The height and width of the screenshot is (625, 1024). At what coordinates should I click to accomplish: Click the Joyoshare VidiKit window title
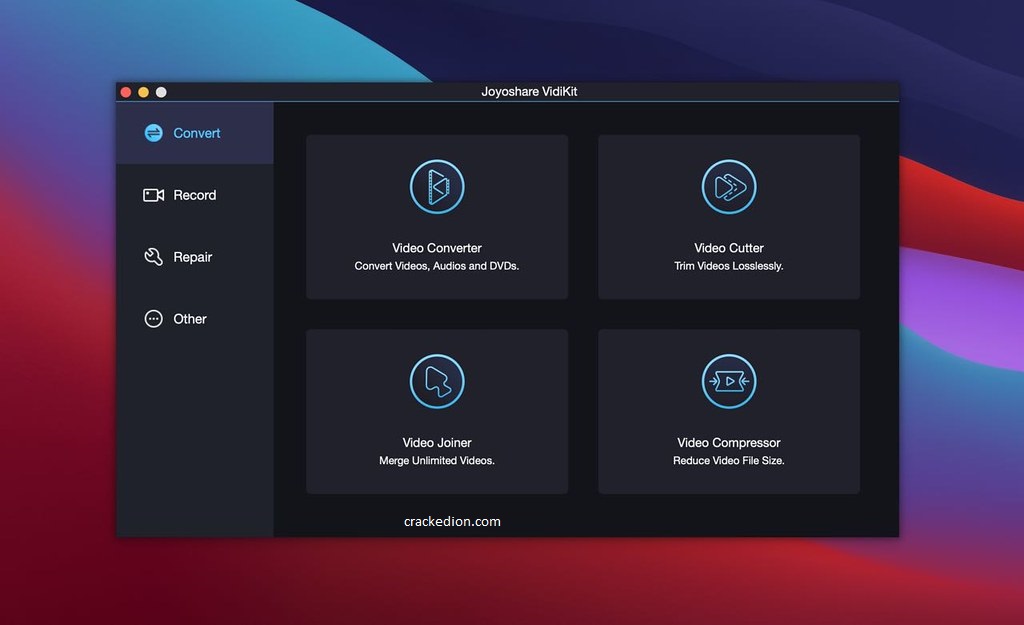pos(529,91)
